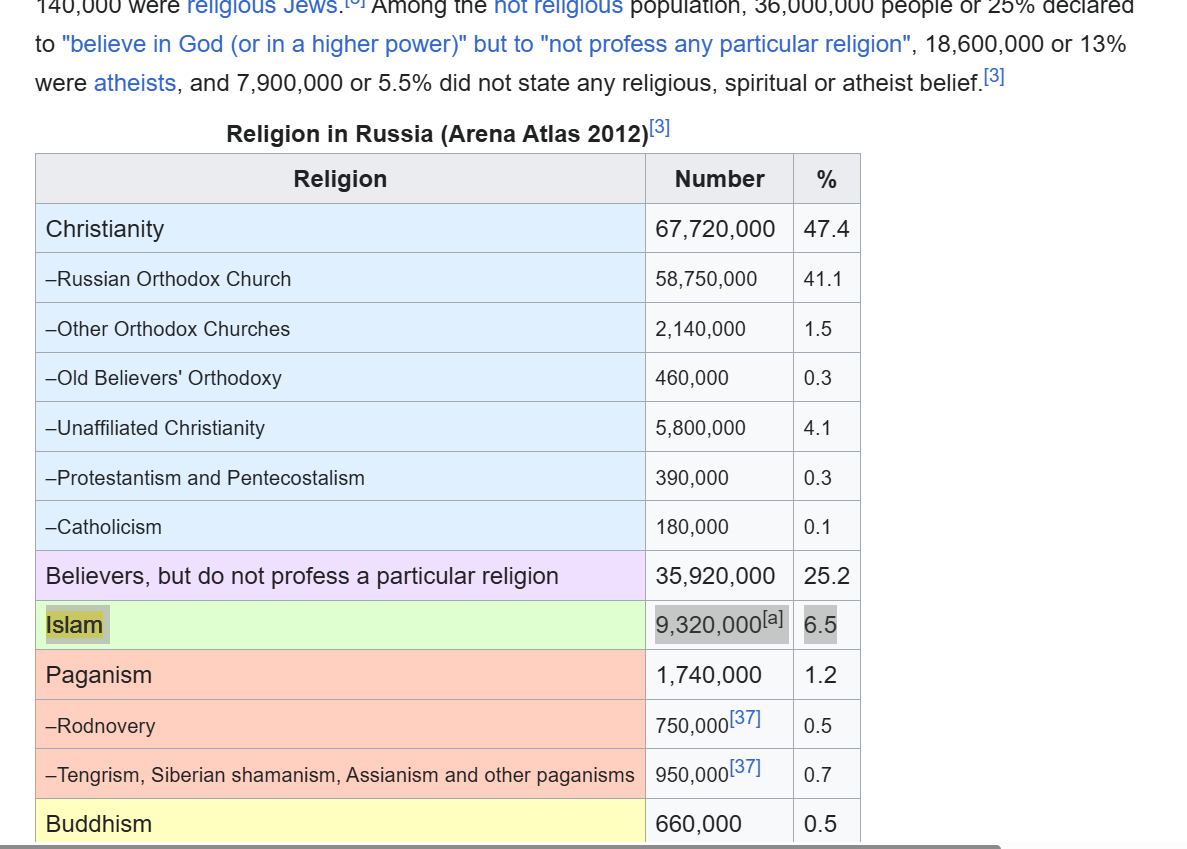Select the '%' column header
Screen dimensions: 1187x849
point(827,179)
